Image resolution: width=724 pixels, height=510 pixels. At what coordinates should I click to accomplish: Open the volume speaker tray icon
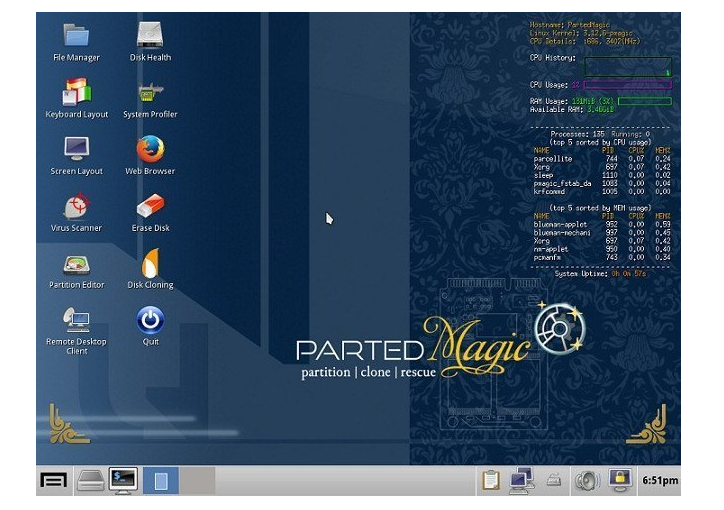coord(586,480)
